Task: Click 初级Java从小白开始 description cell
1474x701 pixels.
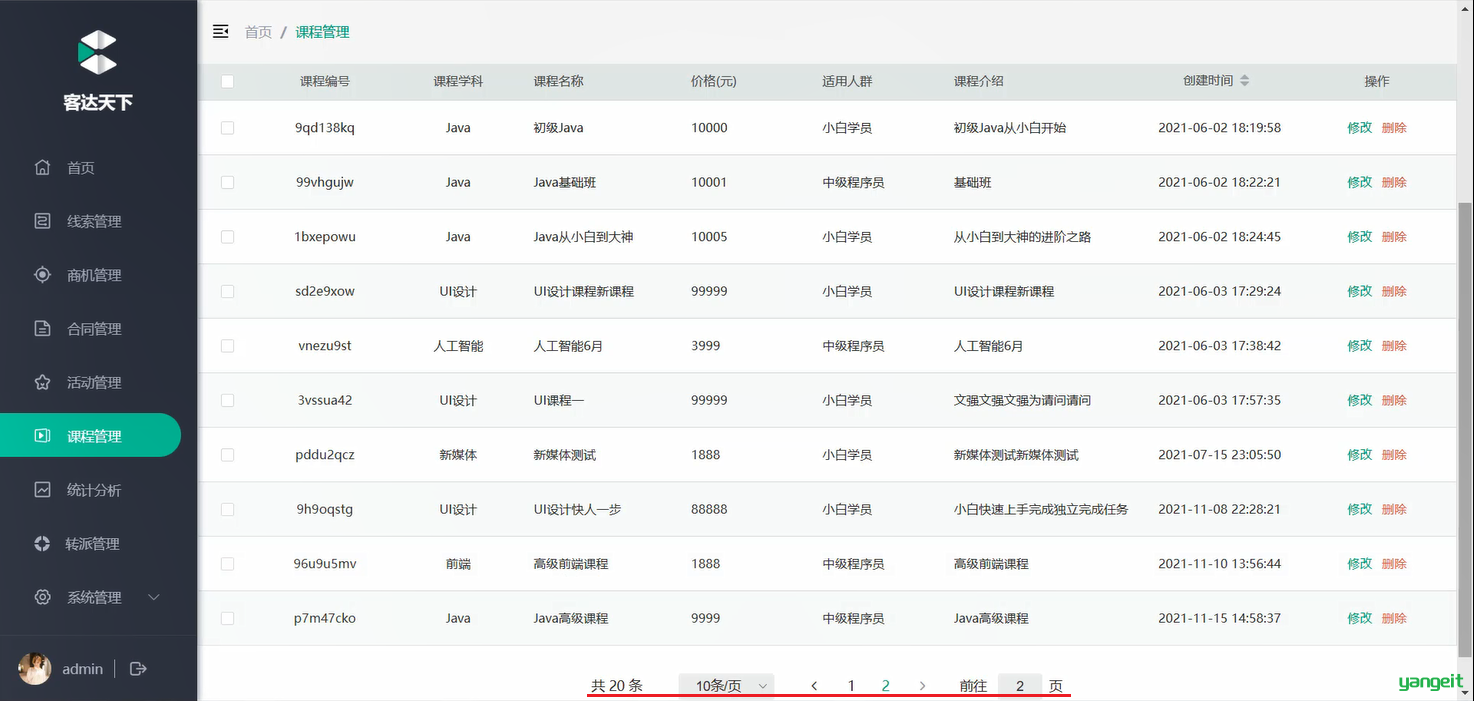Action: pos(1010,128)
